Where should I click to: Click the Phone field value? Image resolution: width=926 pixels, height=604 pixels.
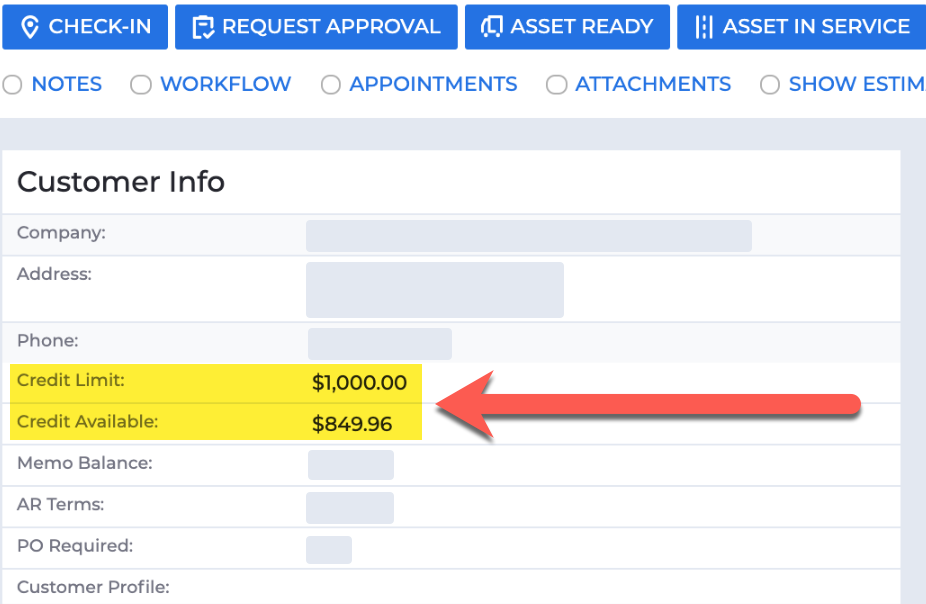(380, 344)
